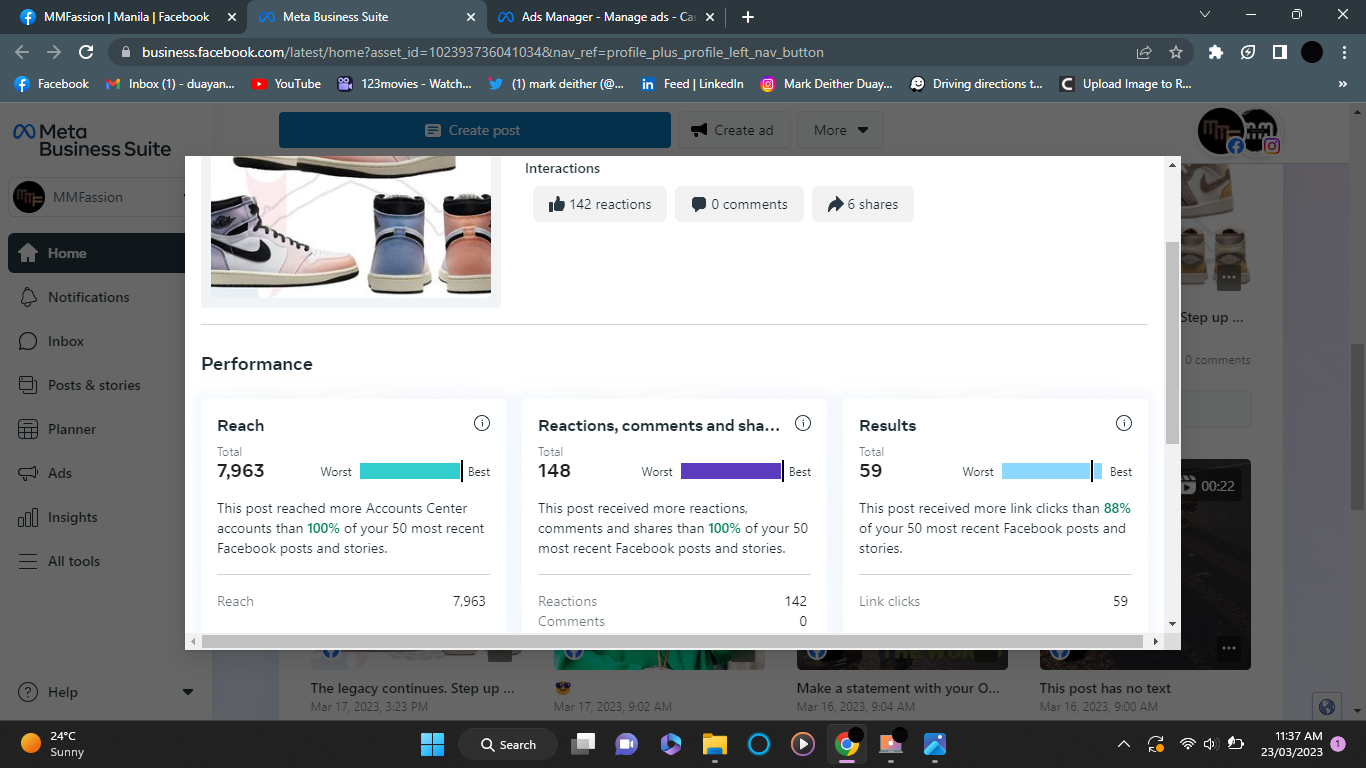Click the dialog's horizontal scrollbar
This screenshot has width=1366, height=768.
point(670,641)
